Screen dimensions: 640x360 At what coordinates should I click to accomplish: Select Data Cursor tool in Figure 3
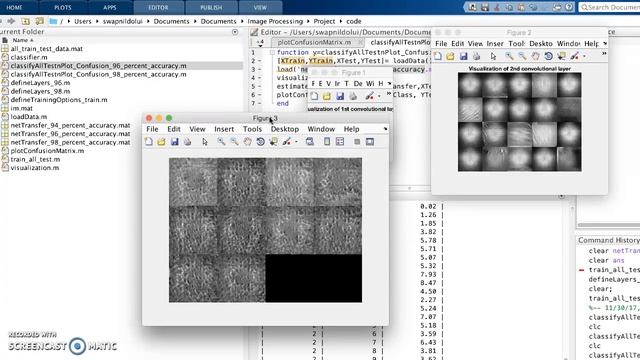coord(273,142)
